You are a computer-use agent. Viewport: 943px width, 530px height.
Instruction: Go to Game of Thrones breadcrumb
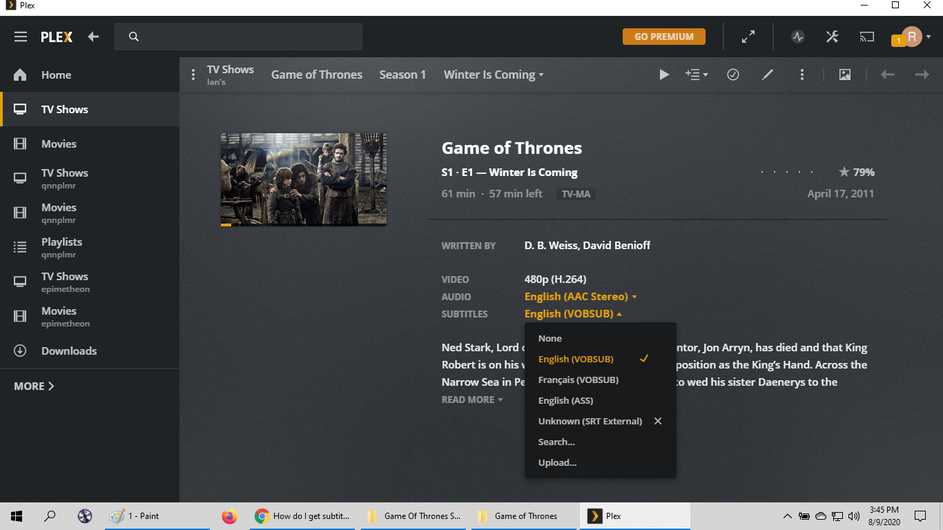316,75
